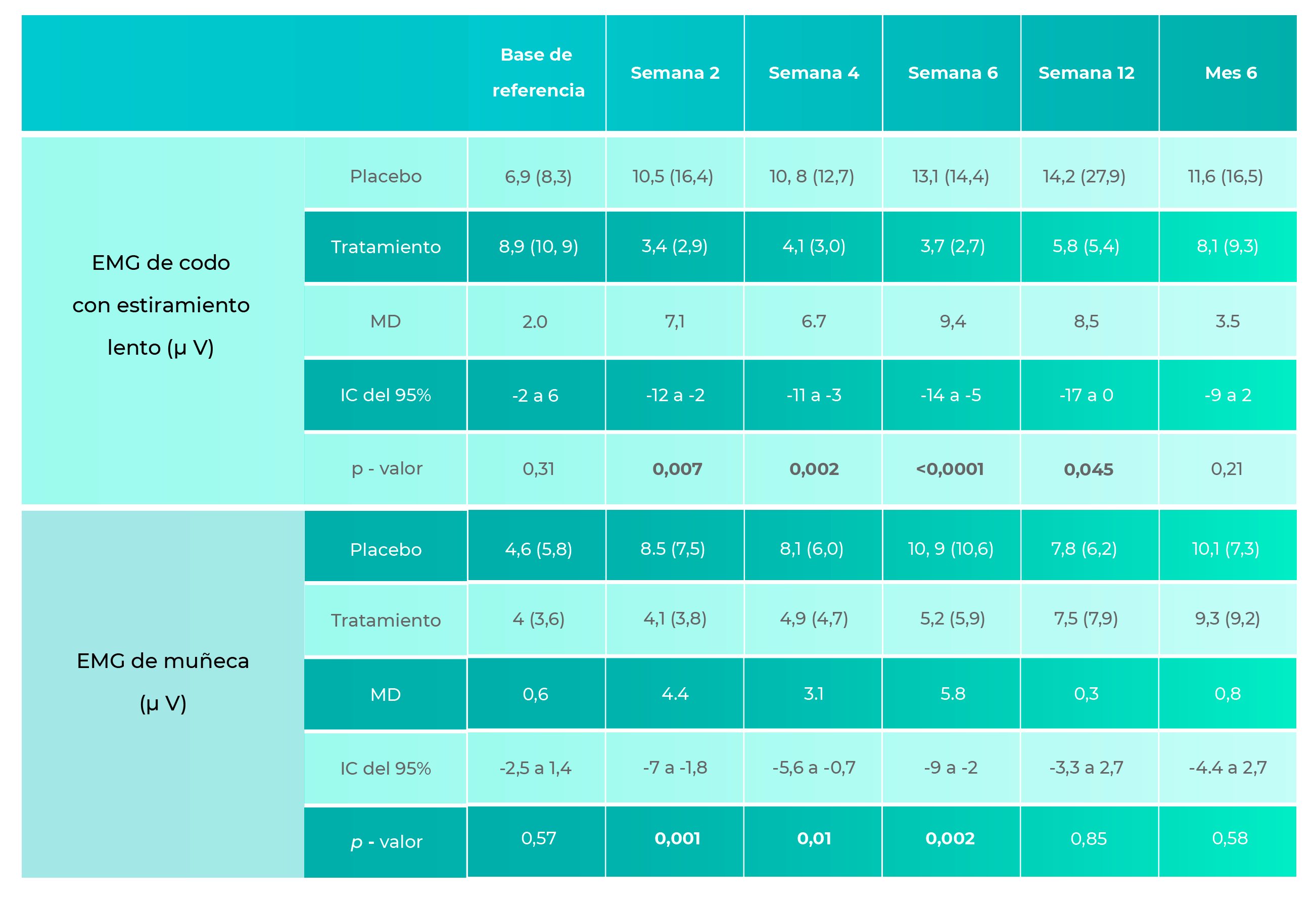Select the <0,0001 p-value cell
The height and width of the screenshot is (905, 1316).
coord(950,469)
